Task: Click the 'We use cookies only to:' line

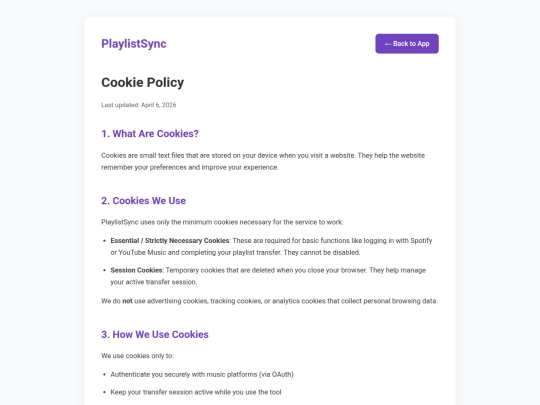Action: pos(137,356)
